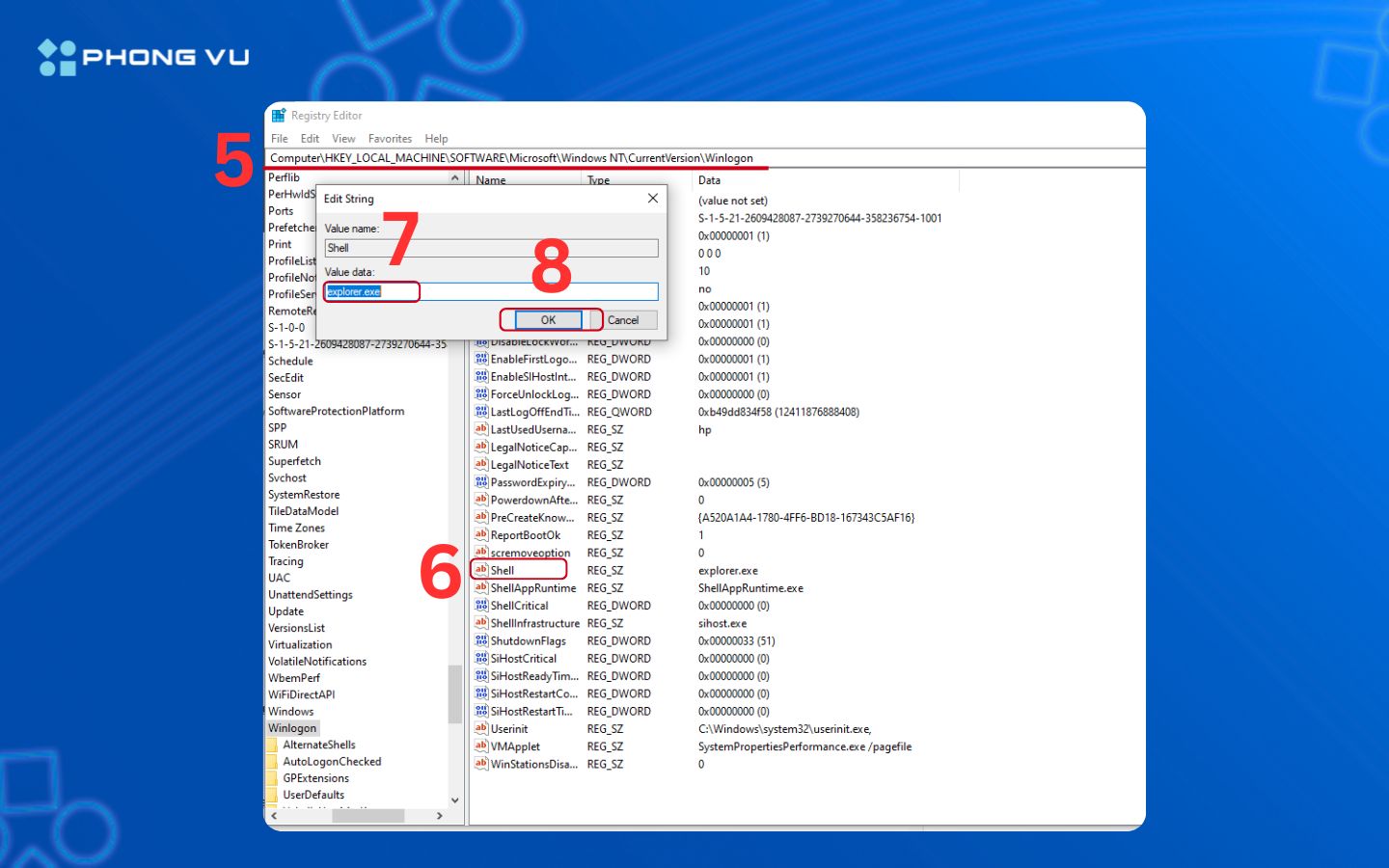Open the File menu
1389x868 pixels.
[x=280, y=139]
